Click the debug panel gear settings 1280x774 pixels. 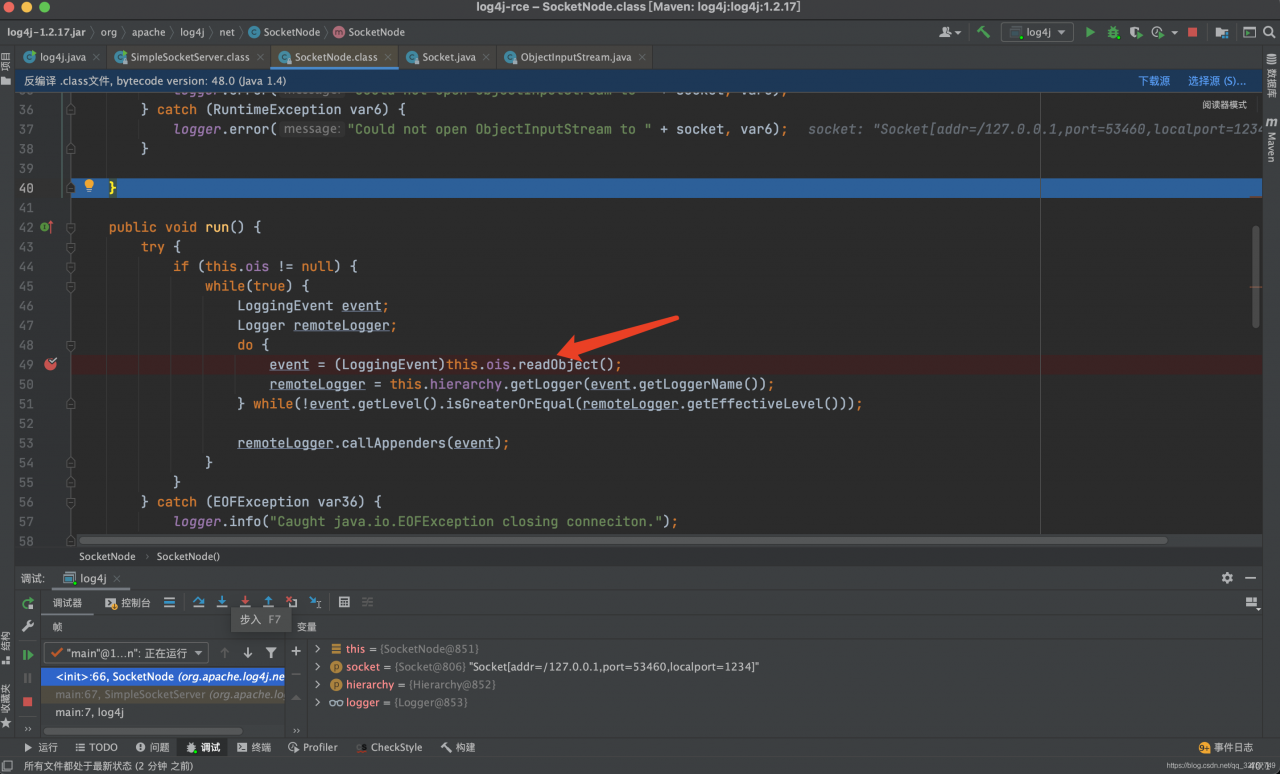coord(1227,578)
